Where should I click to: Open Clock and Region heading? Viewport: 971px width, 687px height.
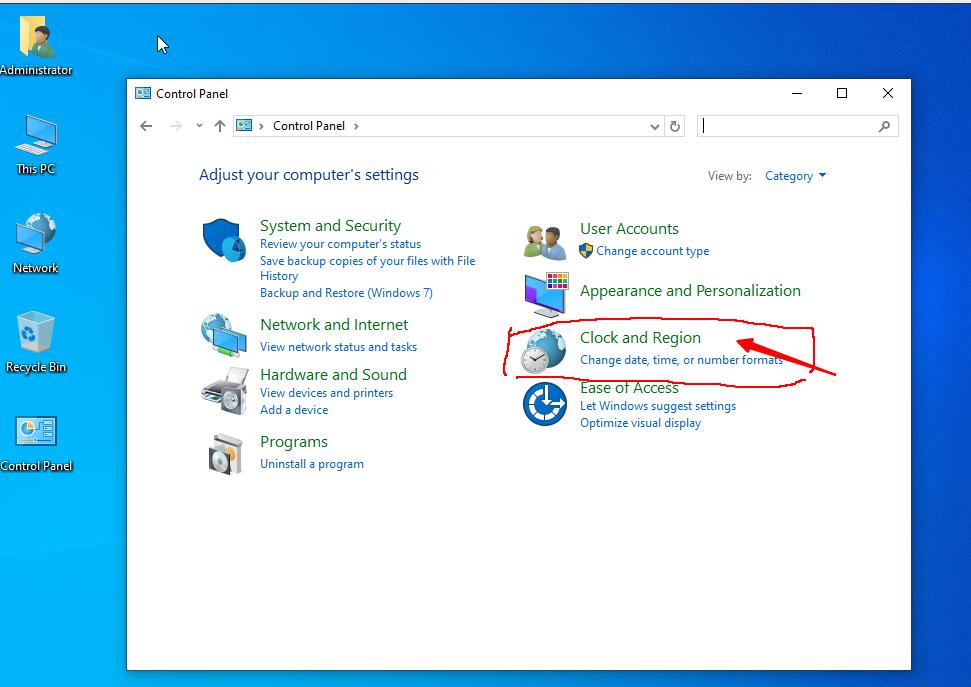[x=640, y=338]
